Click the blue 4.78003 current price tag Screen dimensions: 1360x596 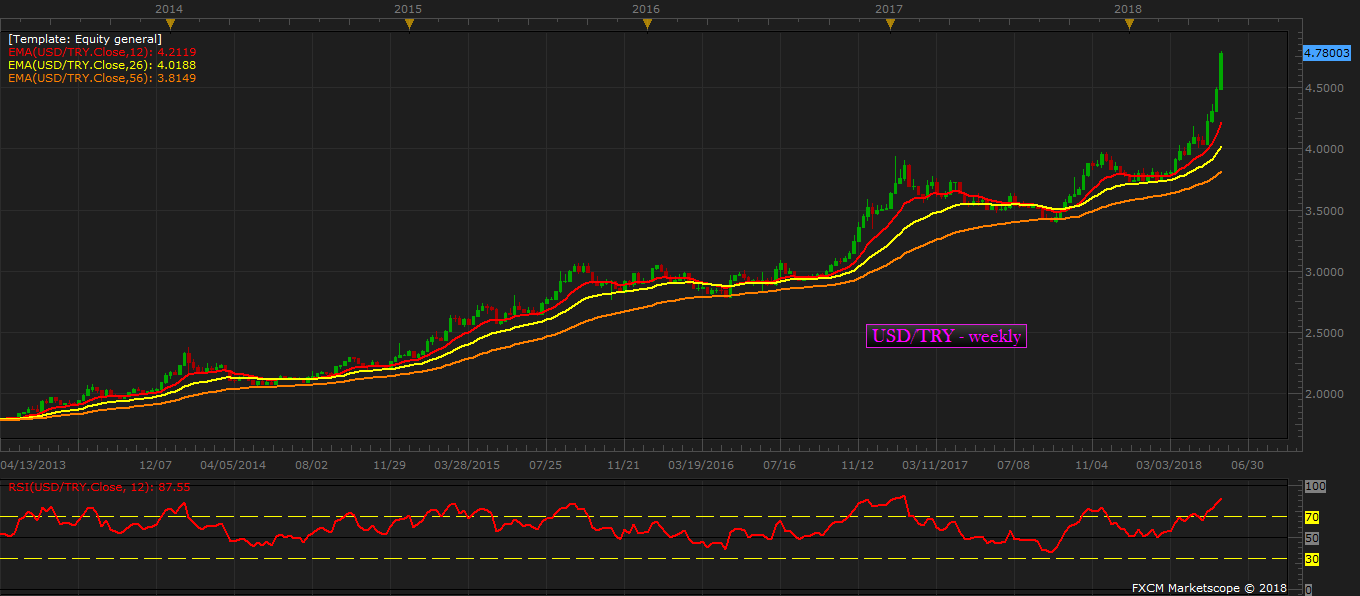pos(1328,53)
